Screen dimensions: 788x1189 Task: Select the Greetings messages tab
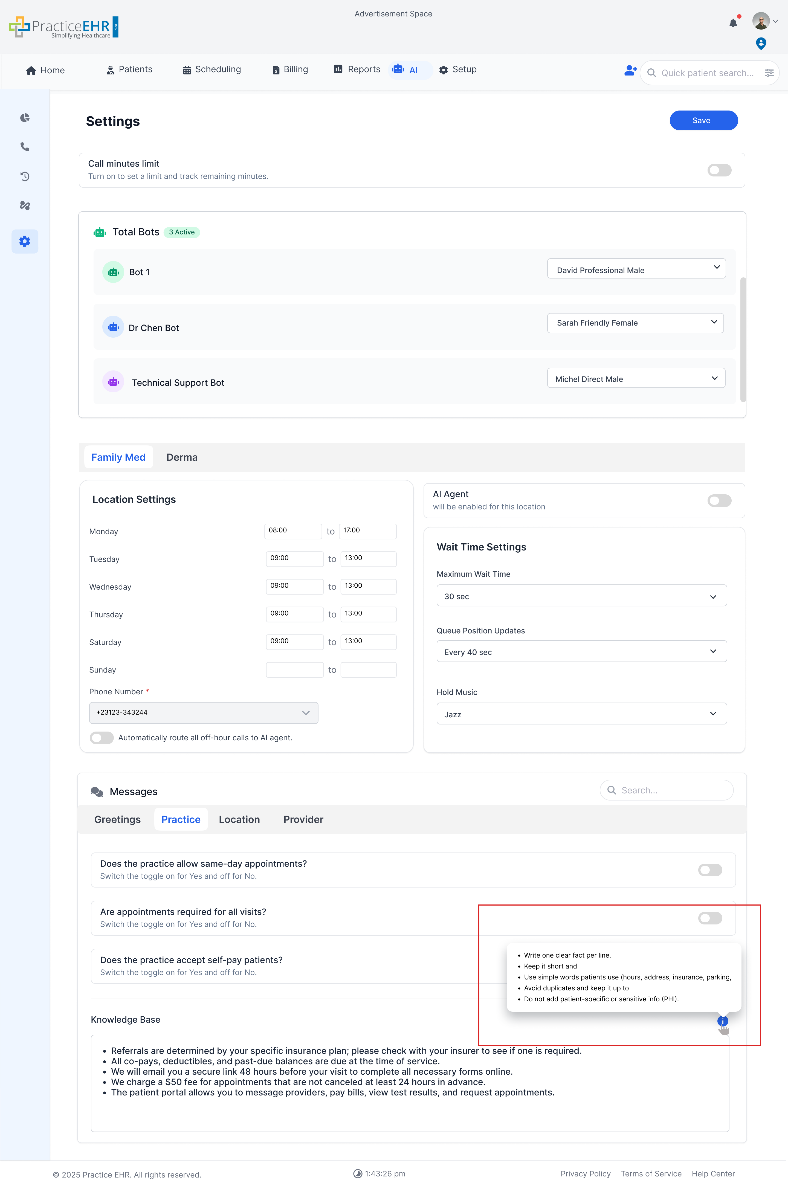click(x=117, y=820)
